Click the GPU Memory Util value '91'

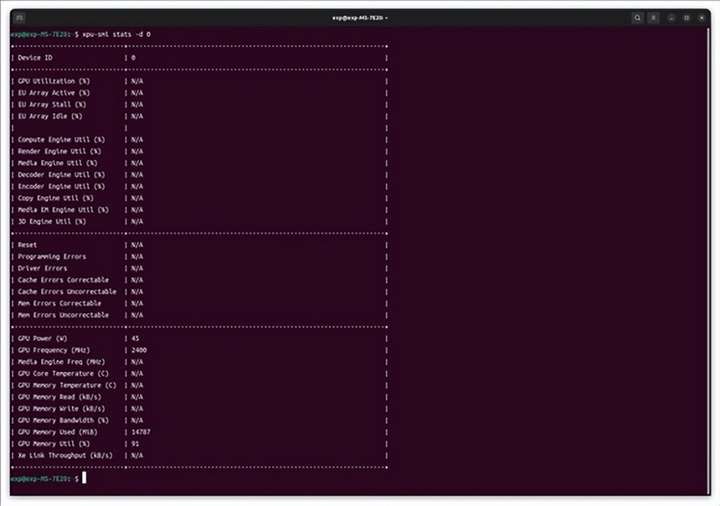tap(135, 444)
